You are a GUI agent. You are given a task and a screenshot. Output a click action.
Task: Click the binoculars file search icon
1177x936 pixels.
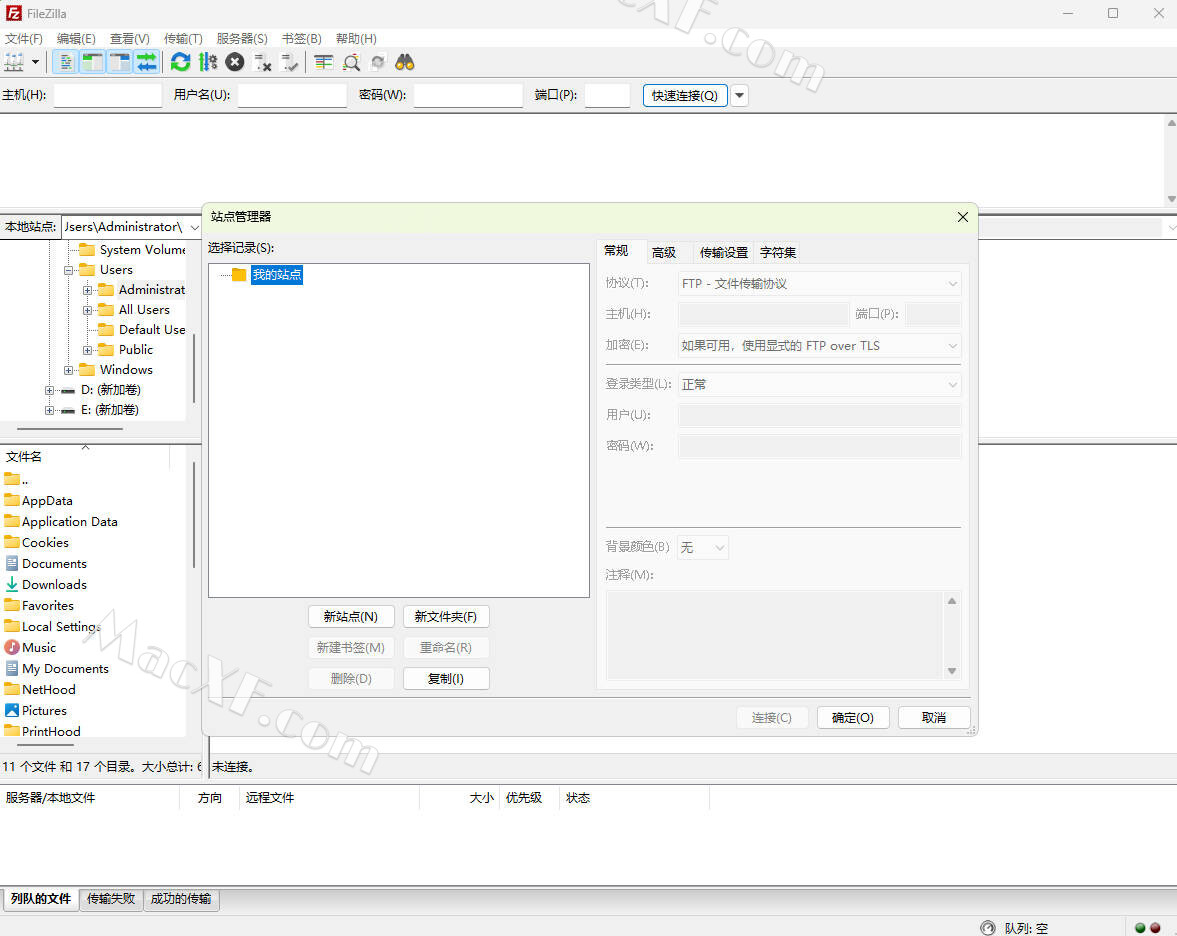point(405,62)
